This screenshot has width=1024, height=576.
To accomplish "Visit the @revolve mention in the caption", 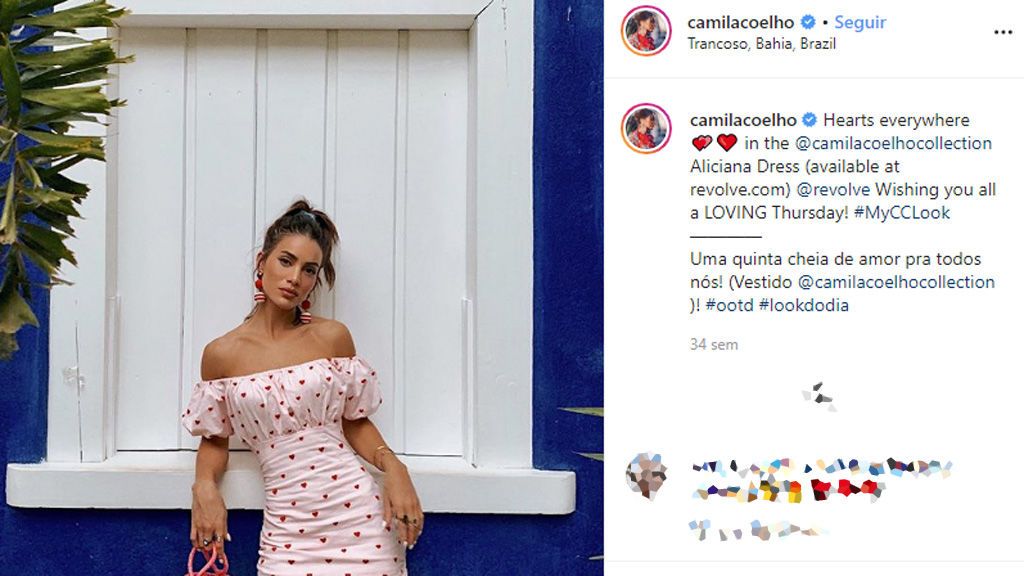I will pos(833,189).
